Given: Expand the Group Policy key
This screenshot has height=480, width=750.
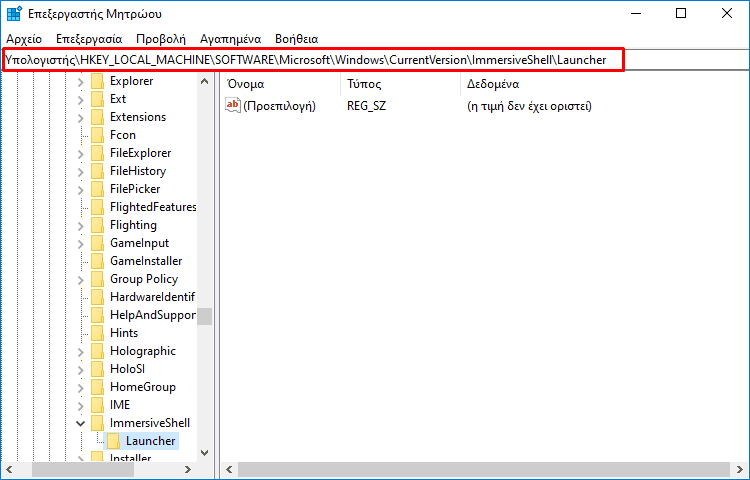Looking at the screenshot, I should click(80, 280).
